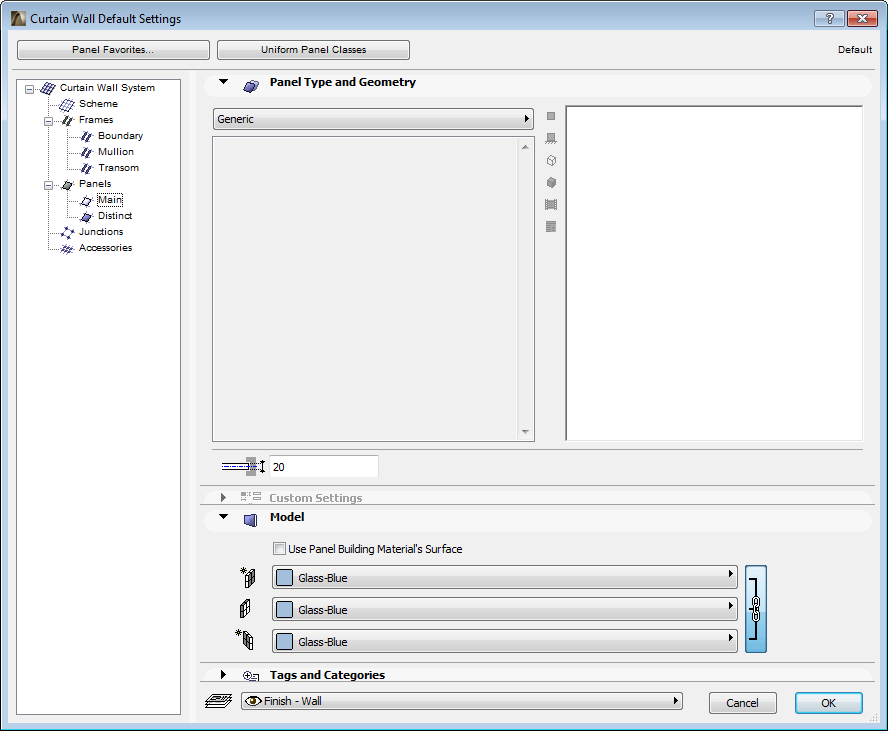Click the edge surface Glass-Blue color swatch
This screenshot has width=888, height=731.
click(284, 609)
